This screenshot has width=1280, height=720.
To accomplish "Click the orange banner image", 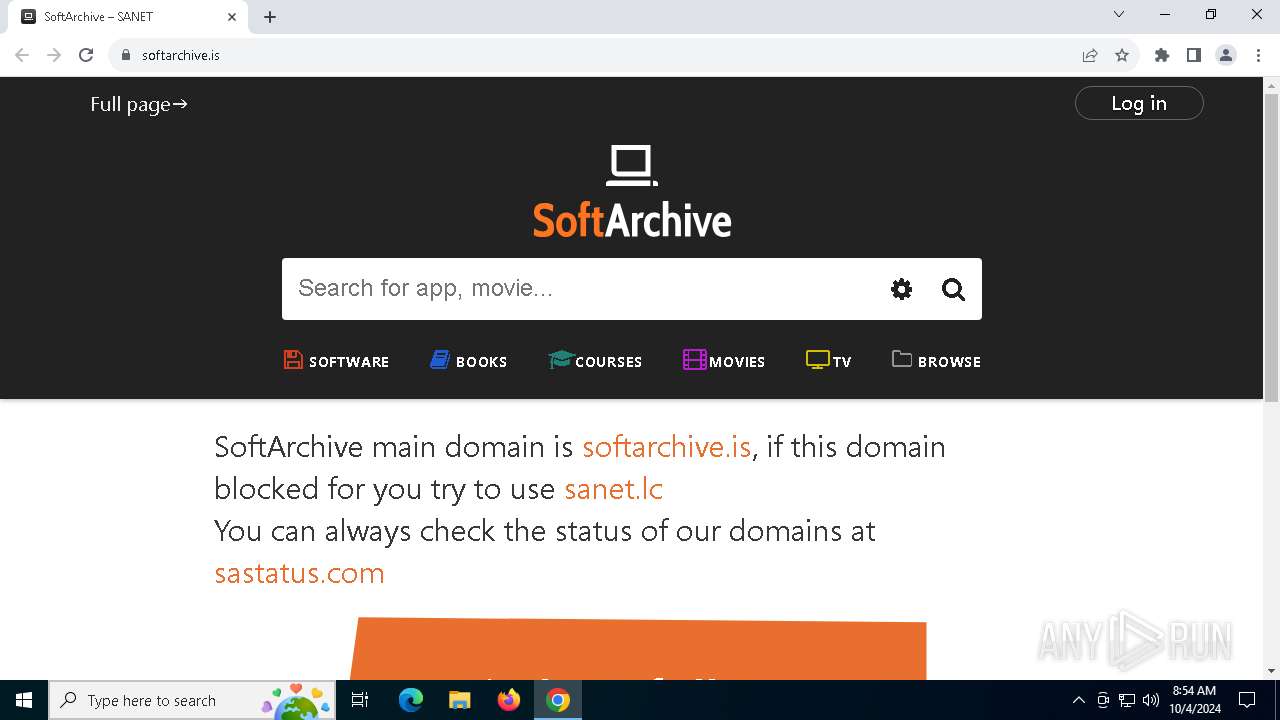I will (x=638, y=649).
